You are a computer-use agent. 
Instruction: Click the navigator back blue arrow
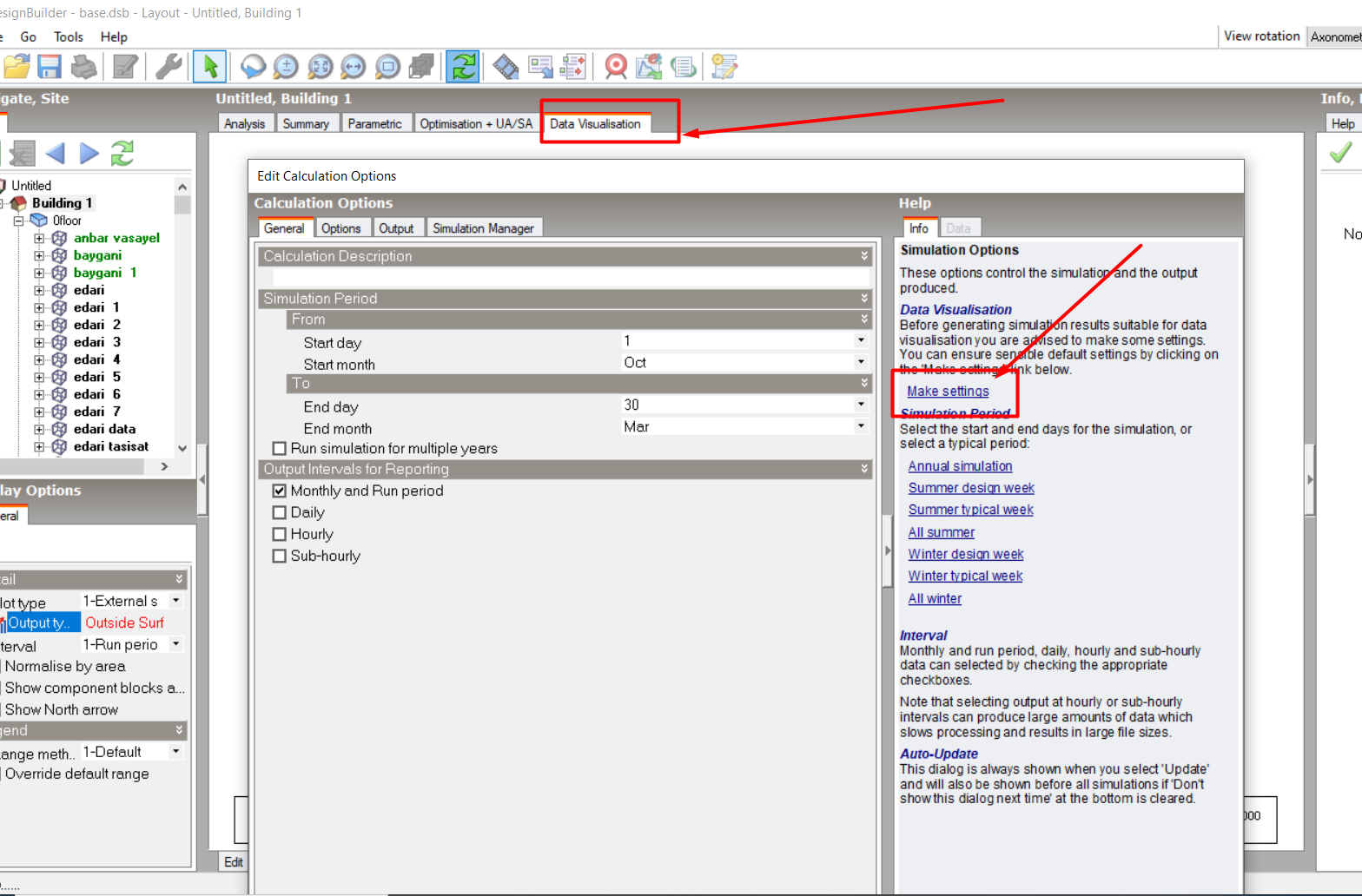coord(56,154)
